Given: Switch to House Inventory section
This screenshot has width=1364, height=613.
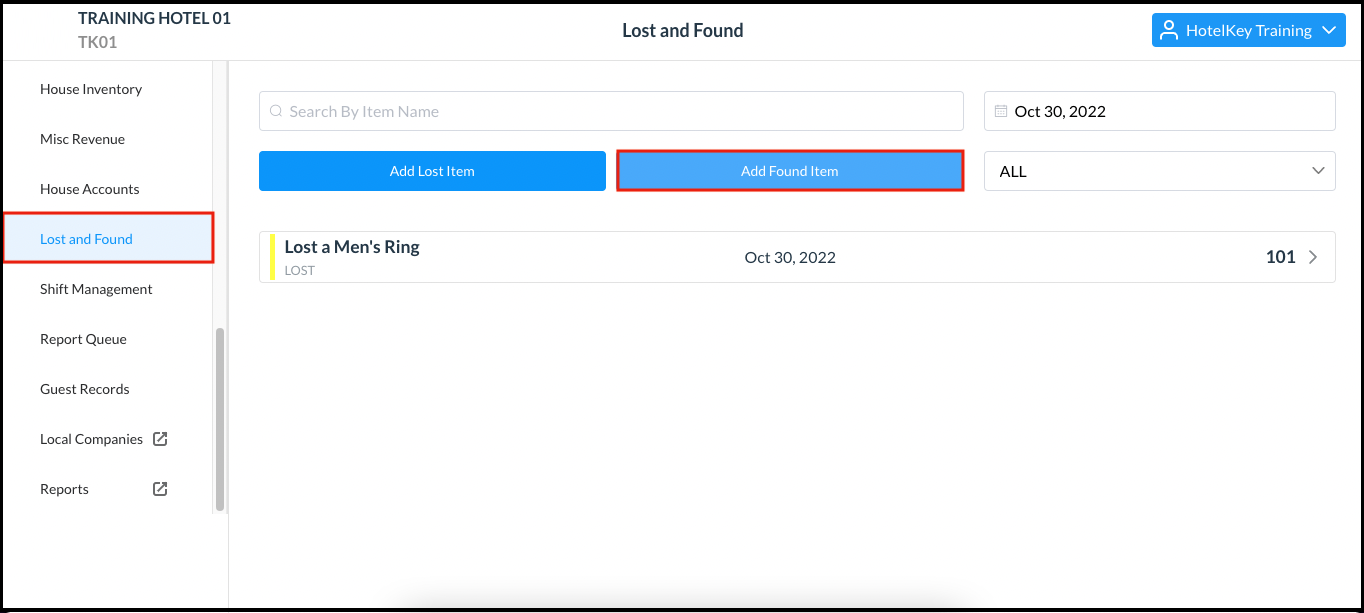Looking at the screenshot, I should pyautogui.click(x=91, y=88).
